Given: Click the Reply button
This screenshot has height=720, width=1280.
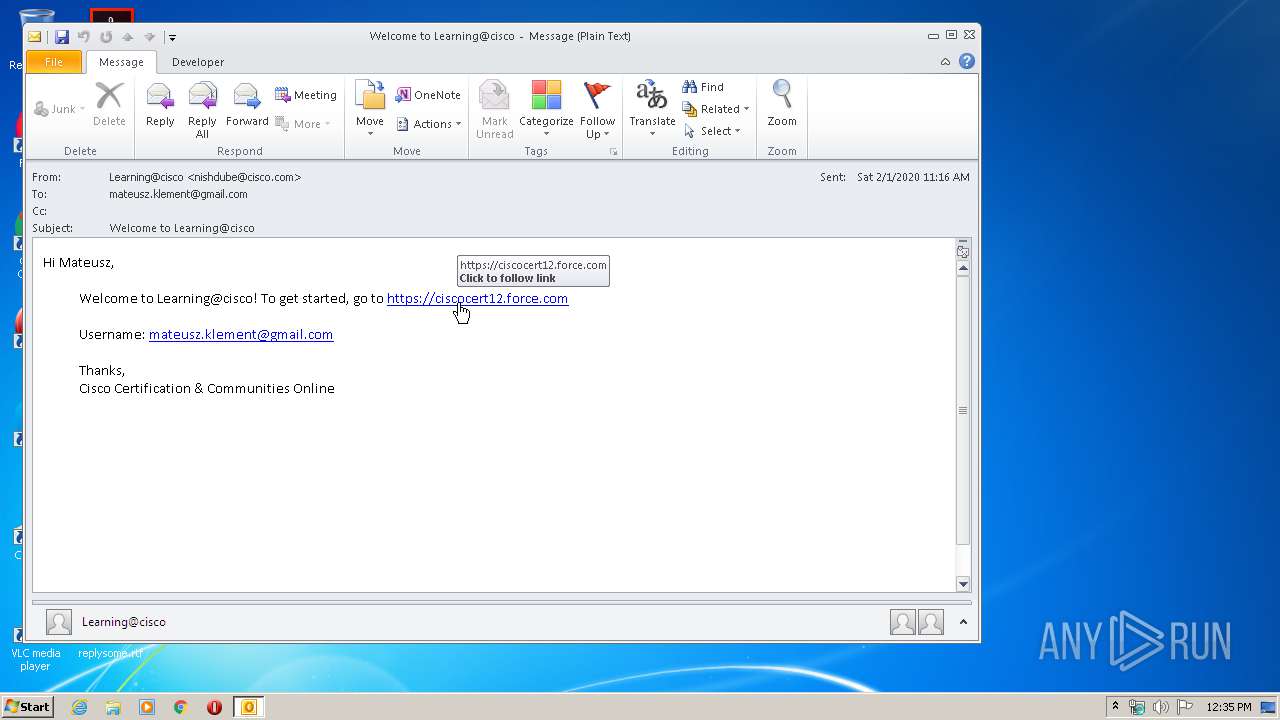Looking at the screenshot, I should [x=160, y=105].
